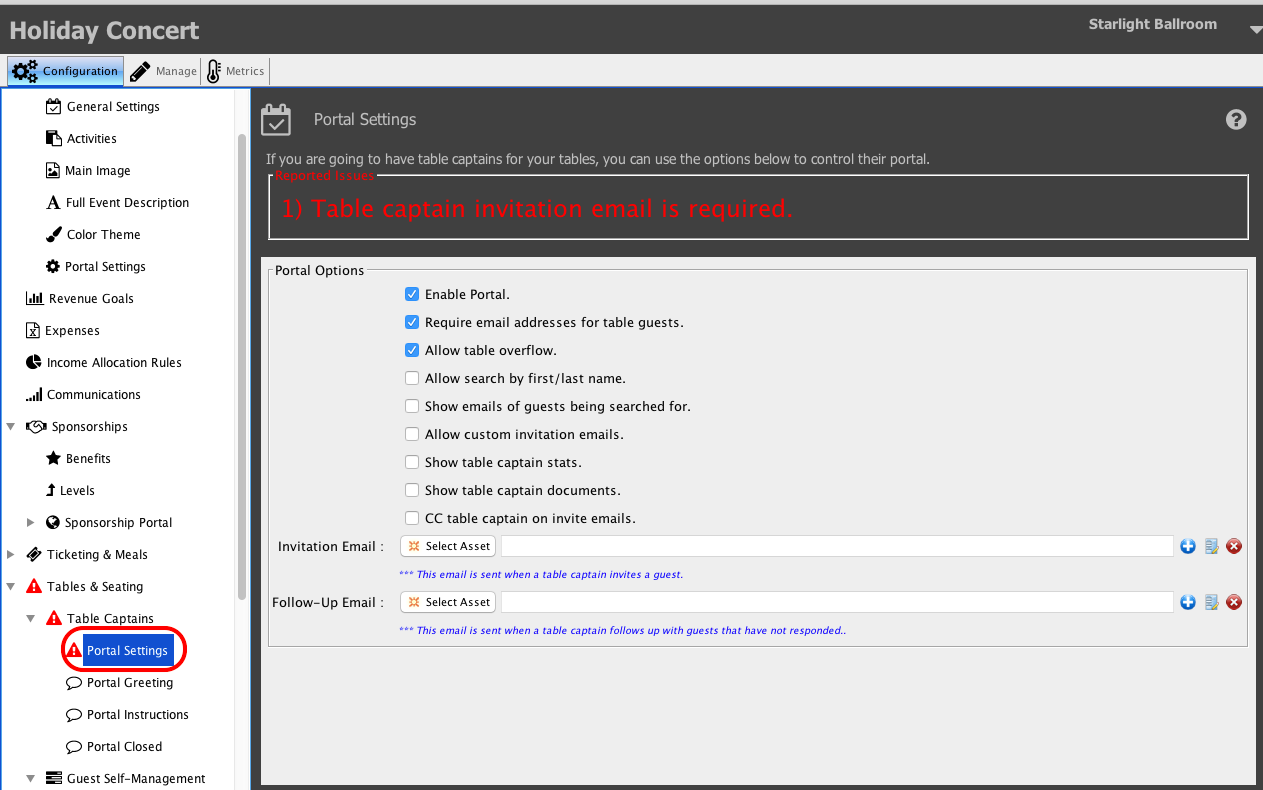Click the Full Event Description letter icon
Screen dimensions: 1263x790
pyautogui.click(x=54, y=202)
